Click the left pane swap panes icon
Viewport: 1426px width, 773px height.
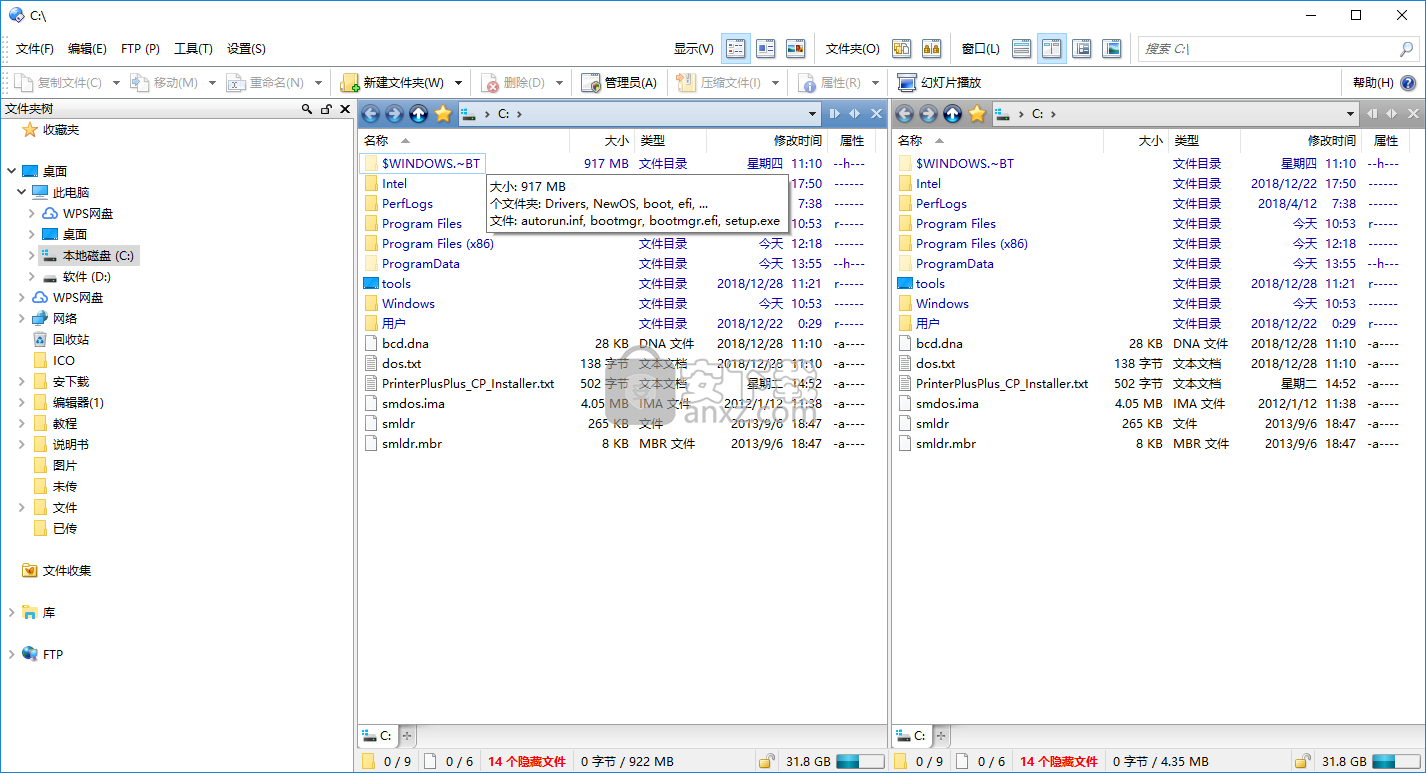855,114
